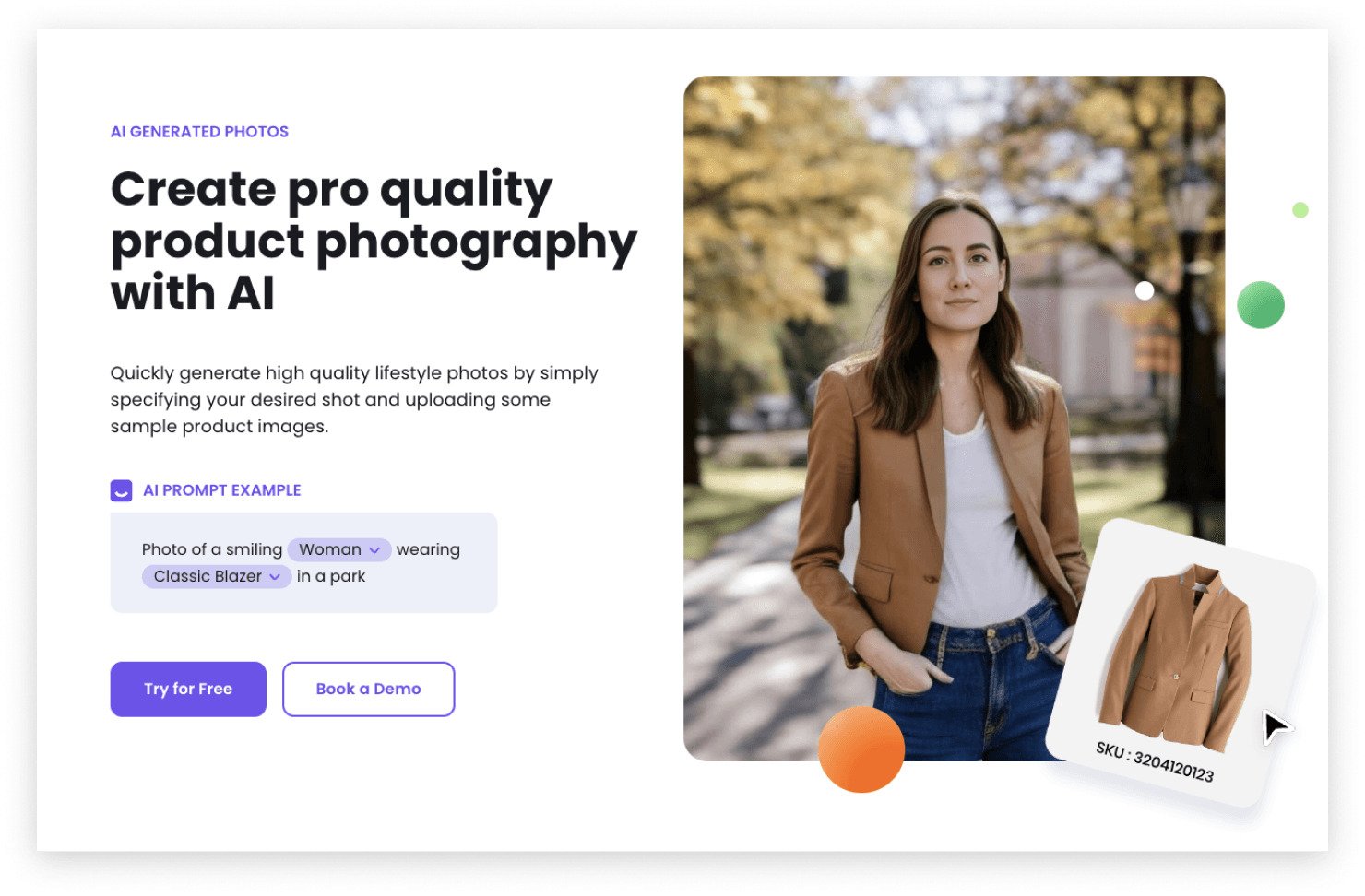Click inside the prompt example box
The image size is (1365, 896).
(x=303, y=562)
